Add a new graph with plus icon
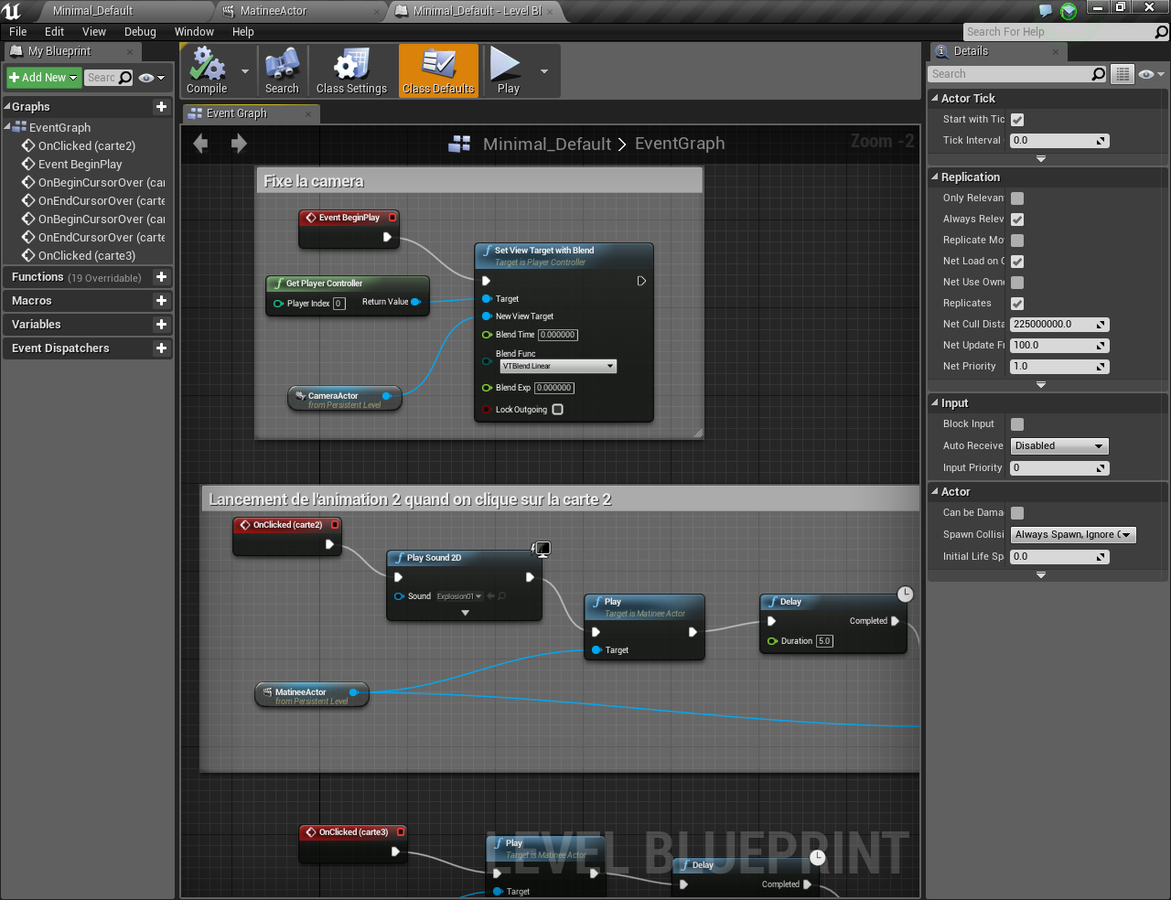This screenshot has width=1171, height=900. 161,107
